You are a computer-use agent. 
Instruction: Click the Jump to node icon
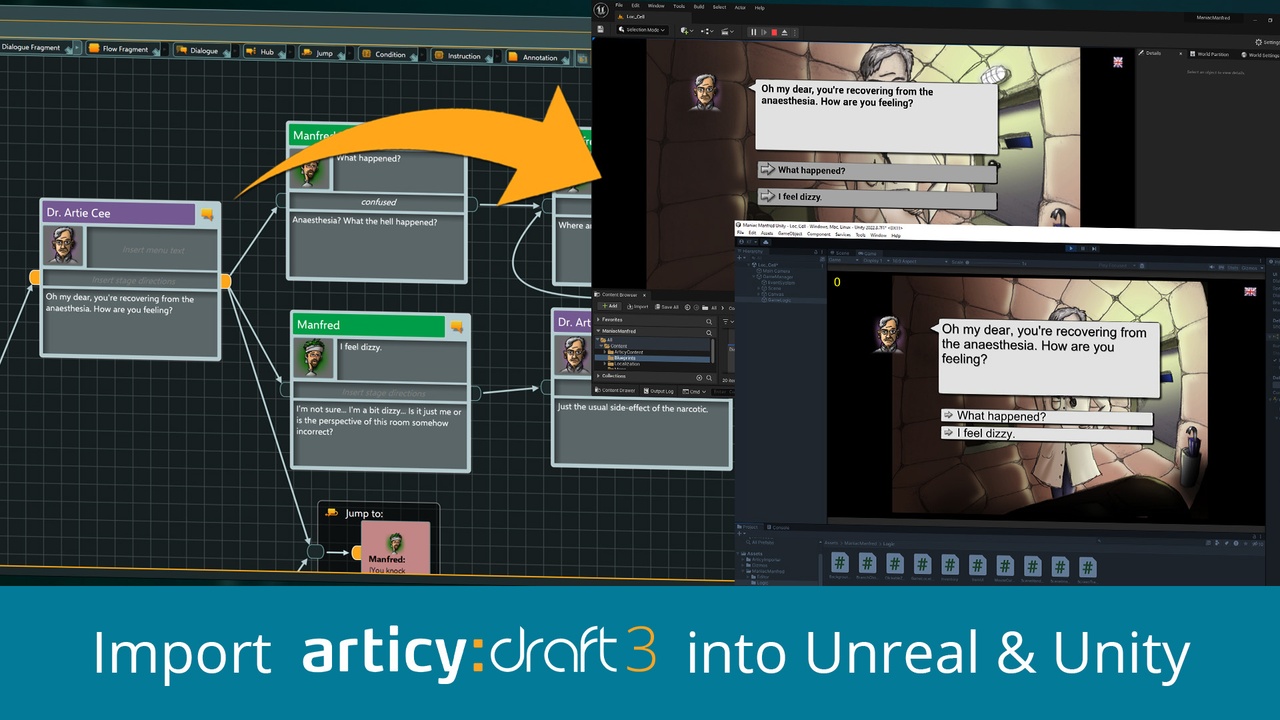tap(332, 513)
